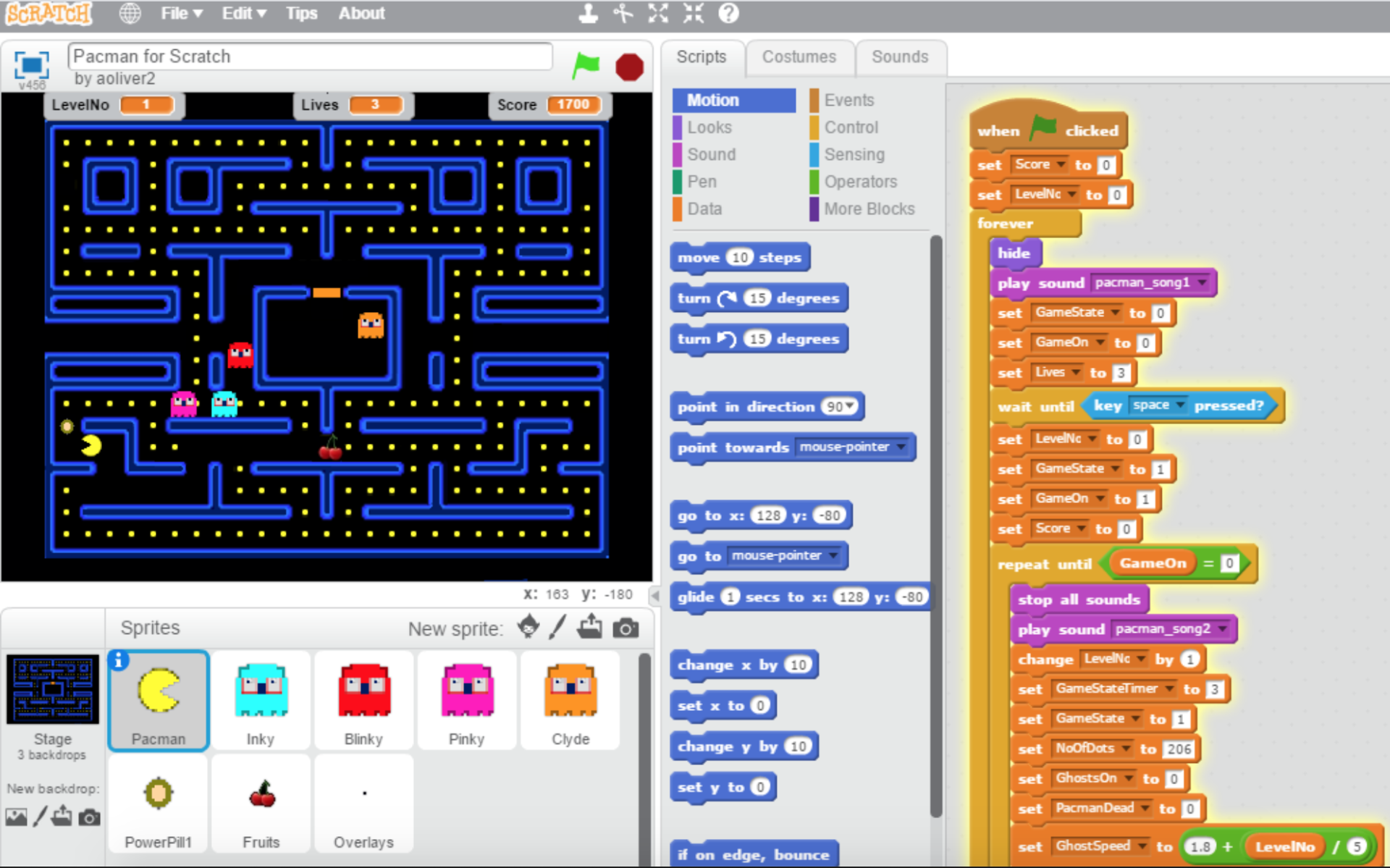Select the Duplicate stamp tool
The width and height of the screenshot is (1390, 868).
(x=588, y=13)
